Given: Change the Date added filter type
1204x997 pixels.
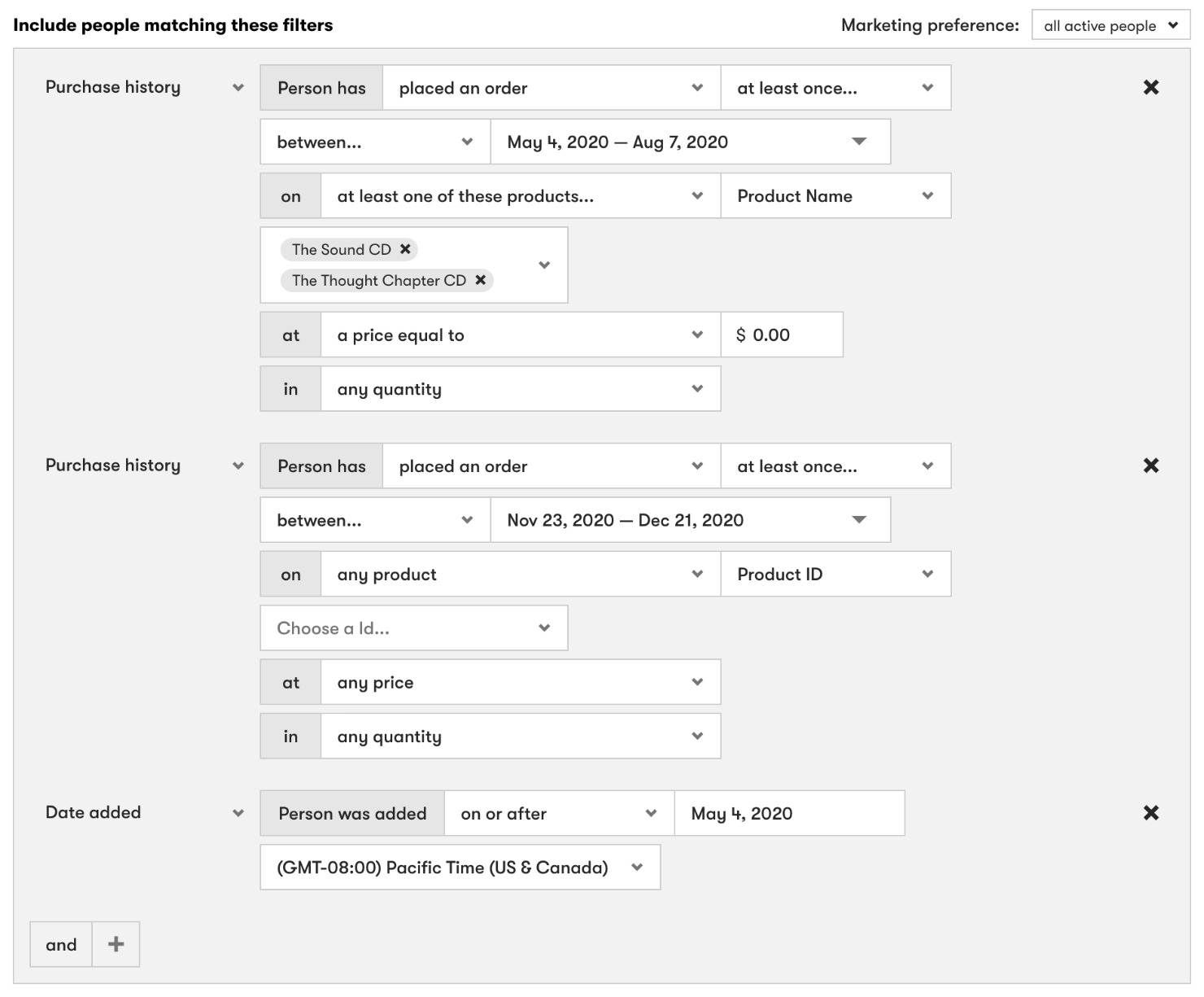Looking at the screenshot, I should pyautogui.click(x=144, y=813).
